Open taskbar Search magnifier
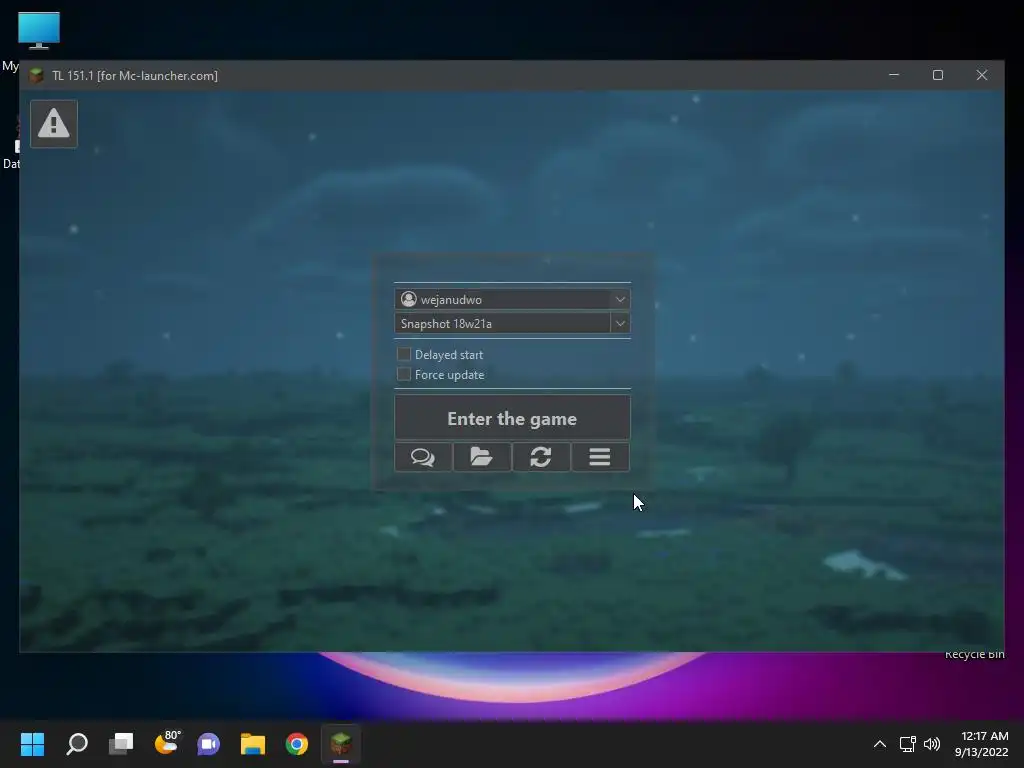 pos(77,744)
